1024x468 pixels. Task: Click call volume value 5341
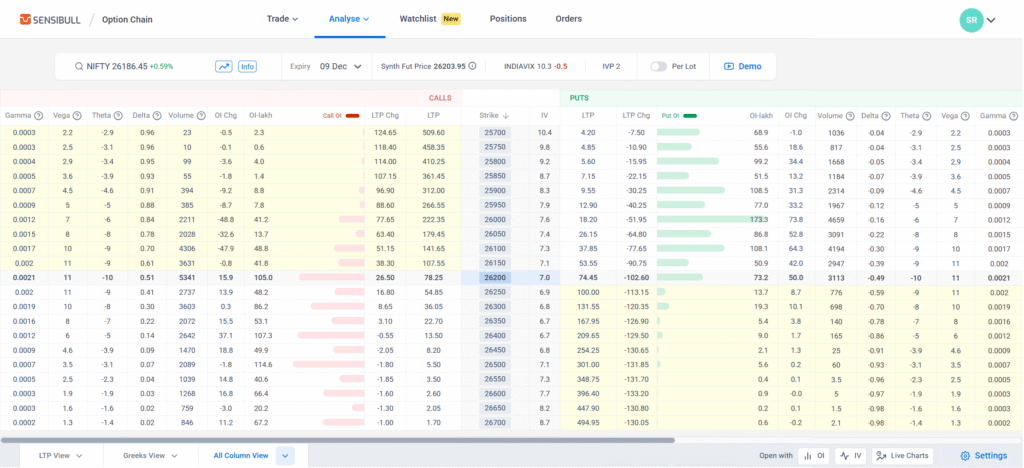coord(187,277)
